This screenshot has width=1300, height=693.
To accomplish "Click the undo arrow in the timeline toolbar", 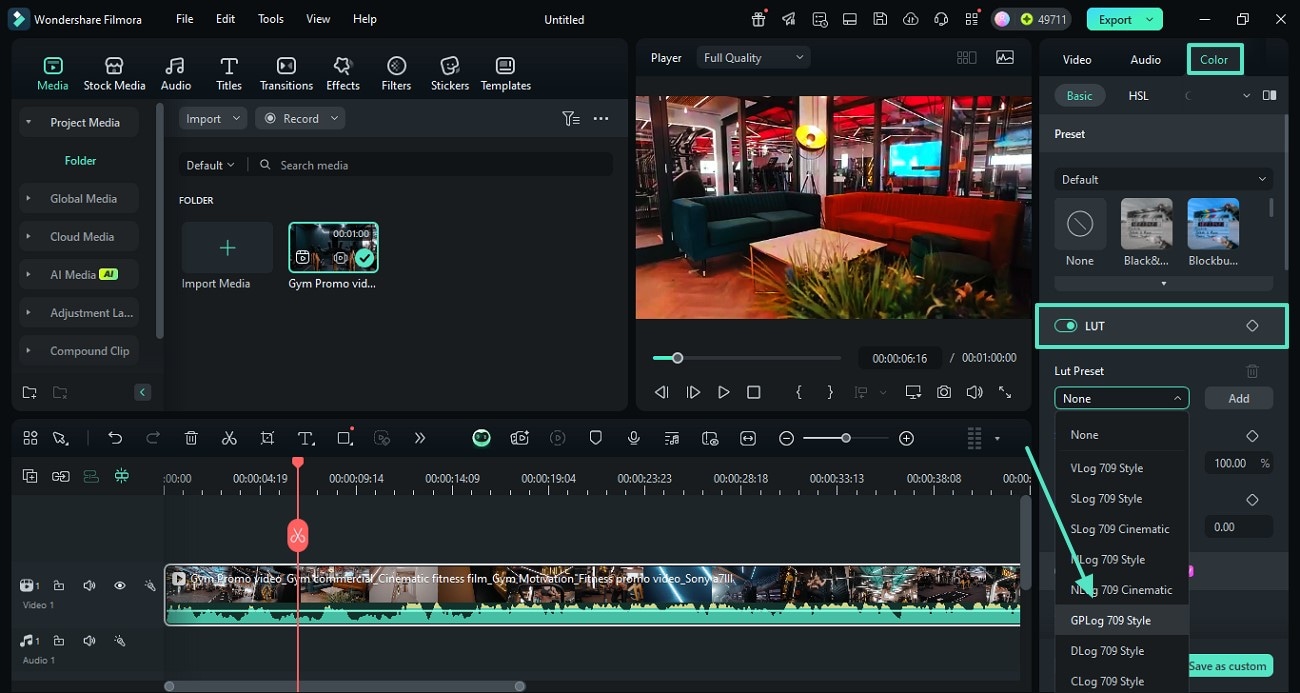I will pyautogui.click(x=115, y=438).
